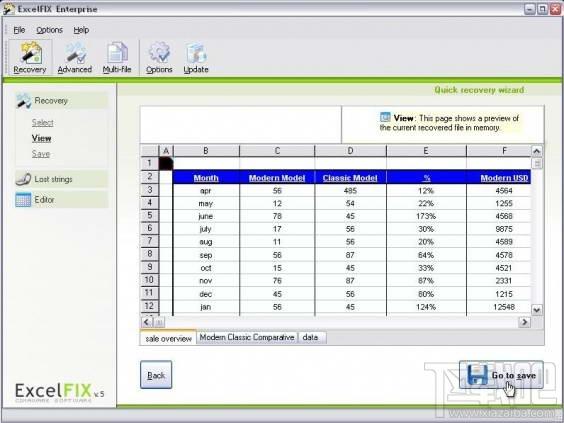This screenshot has height=423, width=564.
Task: Click the Month header cell
Action: coord(206,178)
